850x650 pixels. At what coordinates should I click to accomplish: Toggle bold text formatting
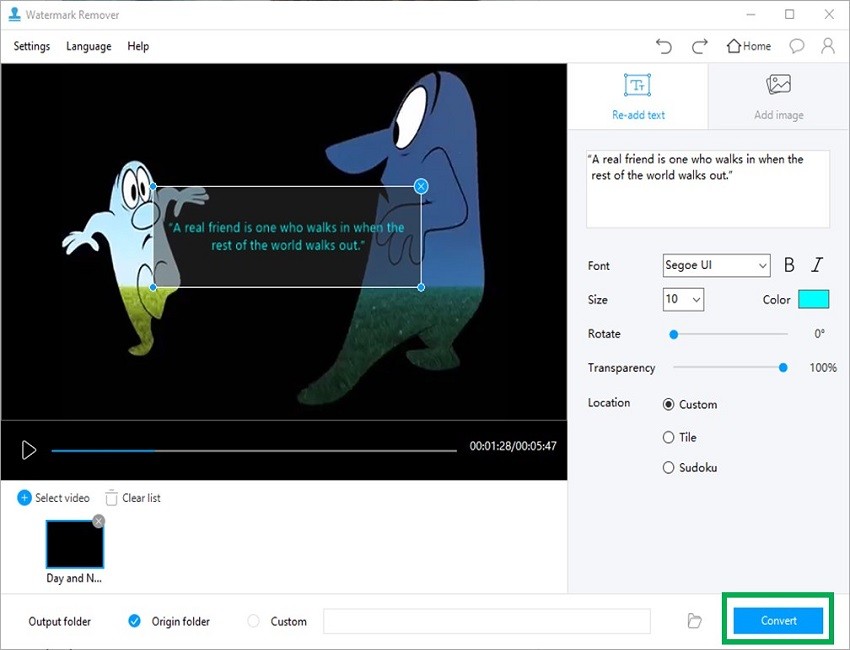point(789,265)
